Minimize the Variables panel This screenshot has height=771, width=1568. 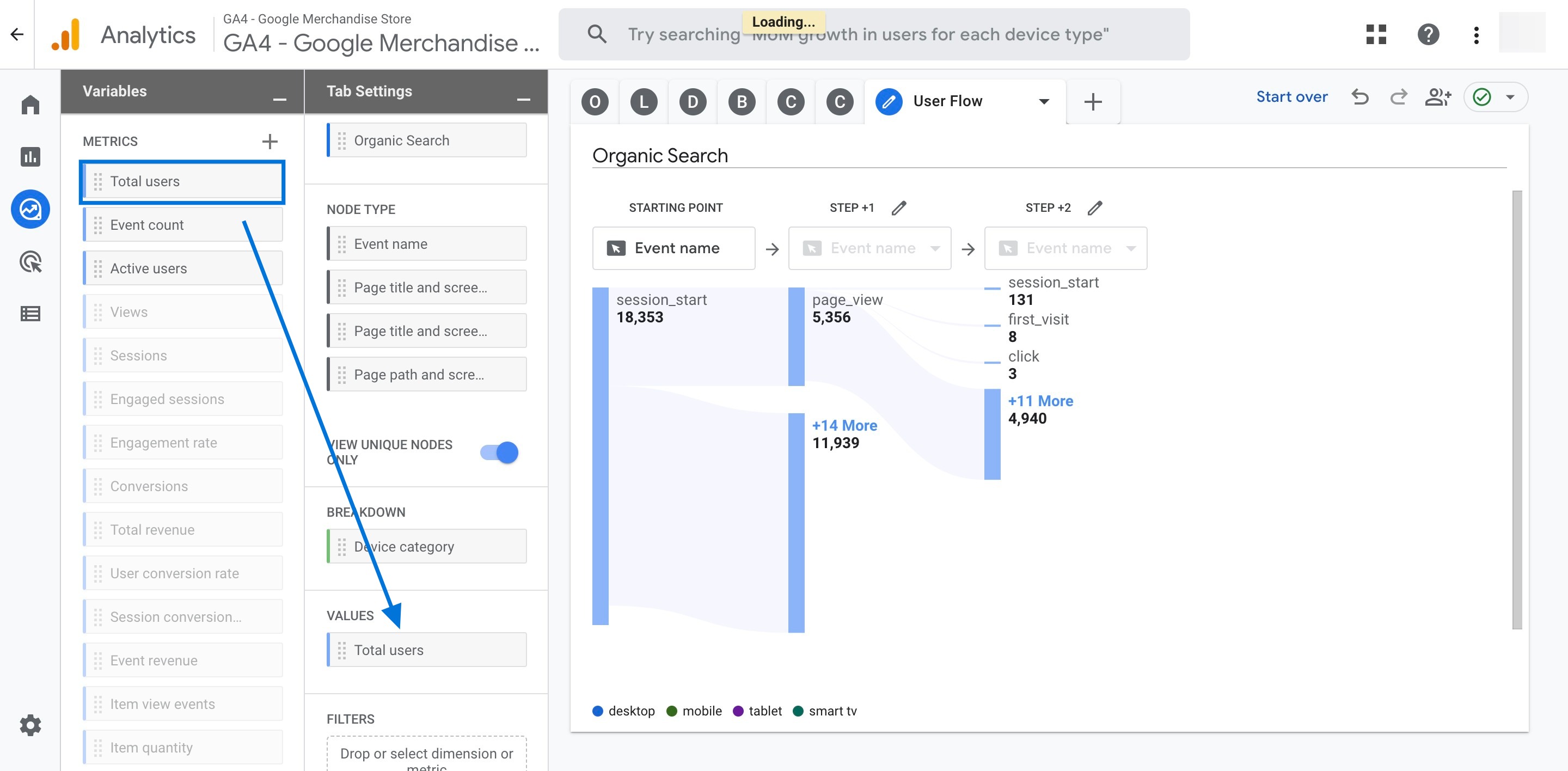point(279,99)
